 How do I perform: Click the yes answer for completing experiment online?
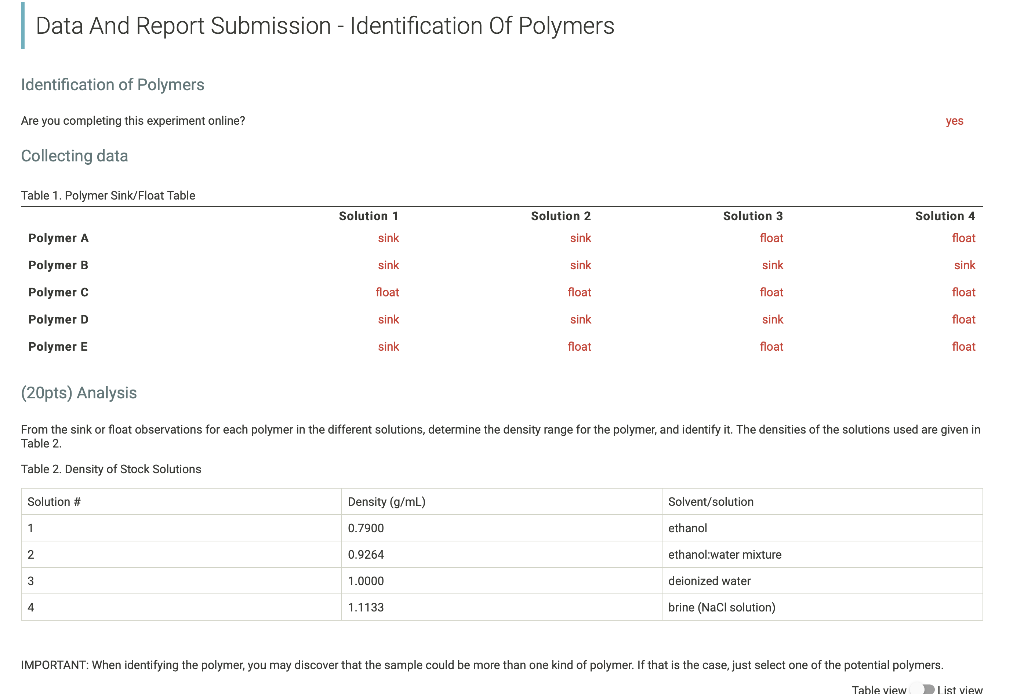pyautogui.click(x=954, y=120)
